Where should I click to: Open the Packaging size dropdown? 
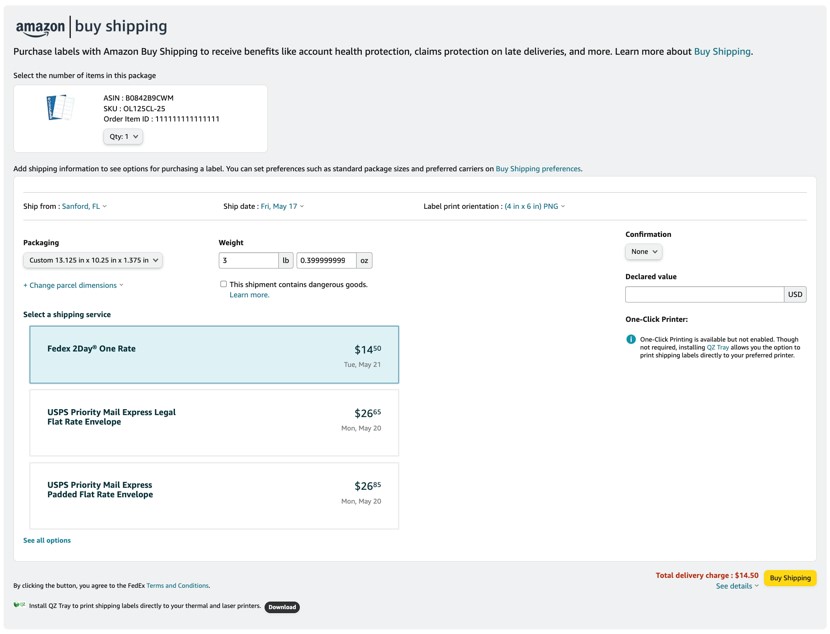coord(93,260)
